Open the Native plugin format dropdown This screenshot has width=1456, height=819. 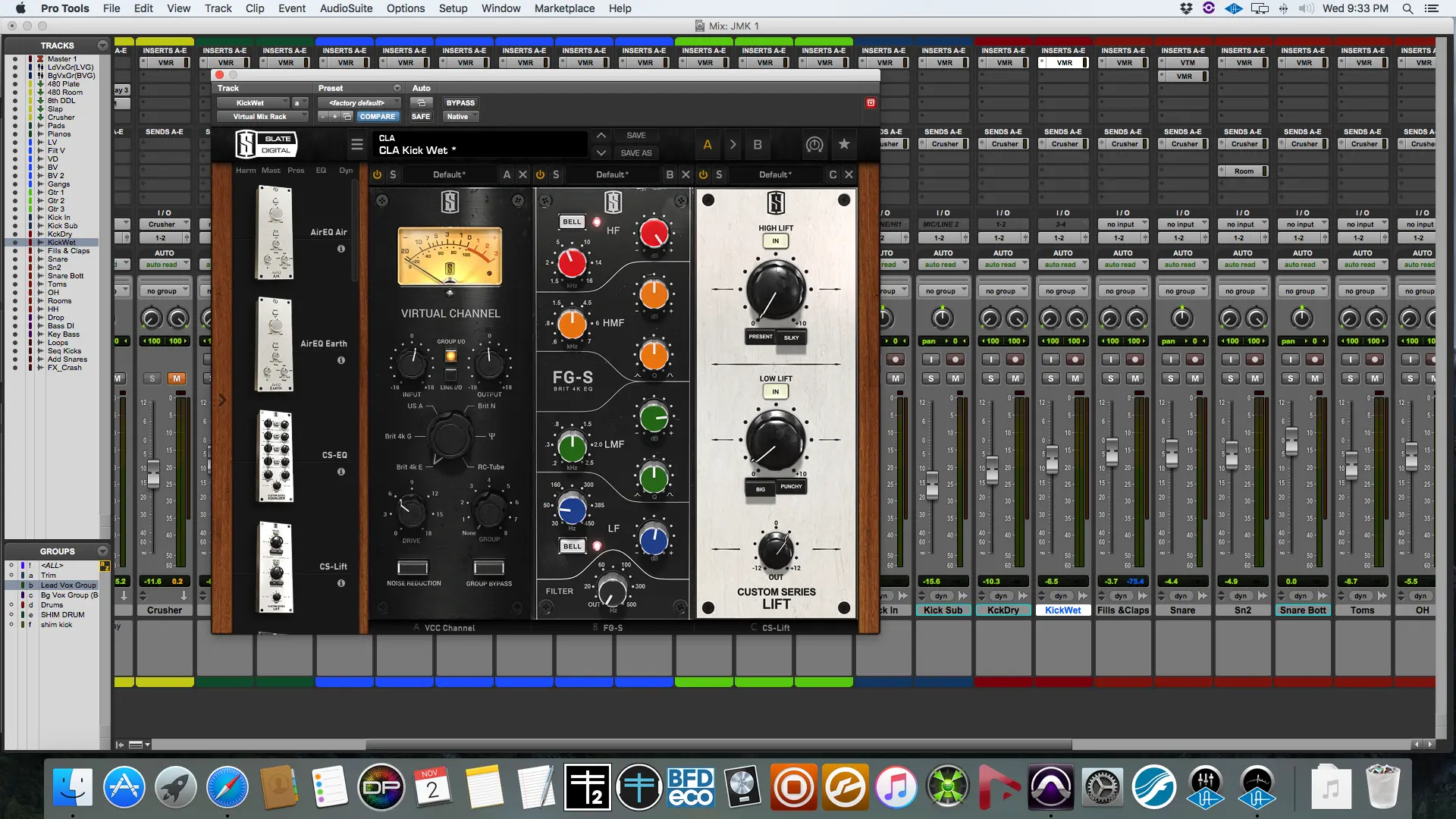pyautogui.click(x=461, y=117)
